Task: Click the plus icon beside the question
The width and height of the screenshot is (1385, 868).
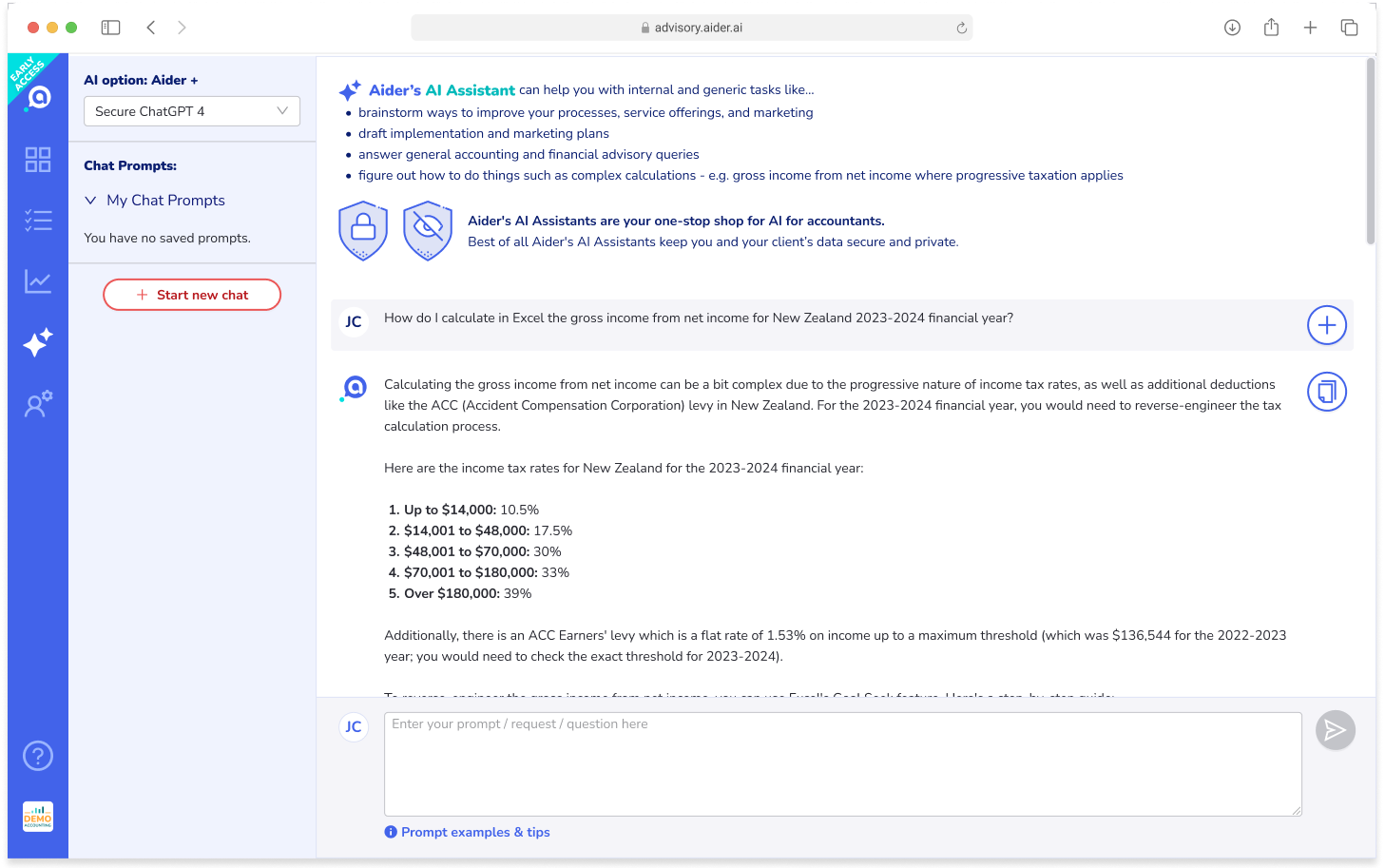Action: (1327, 325)
